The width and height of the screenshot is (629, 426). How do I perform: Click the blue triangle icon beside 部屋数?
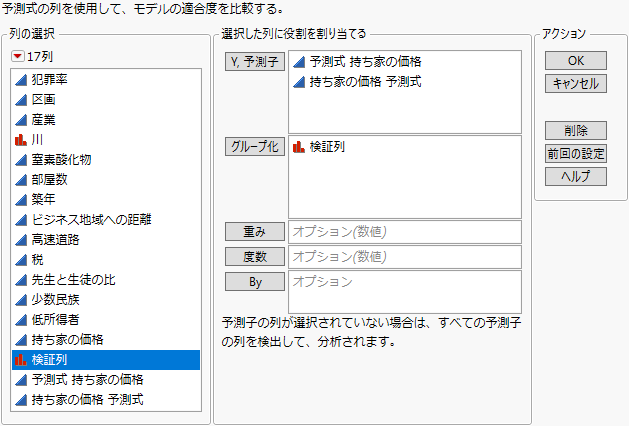coord(21,179)
